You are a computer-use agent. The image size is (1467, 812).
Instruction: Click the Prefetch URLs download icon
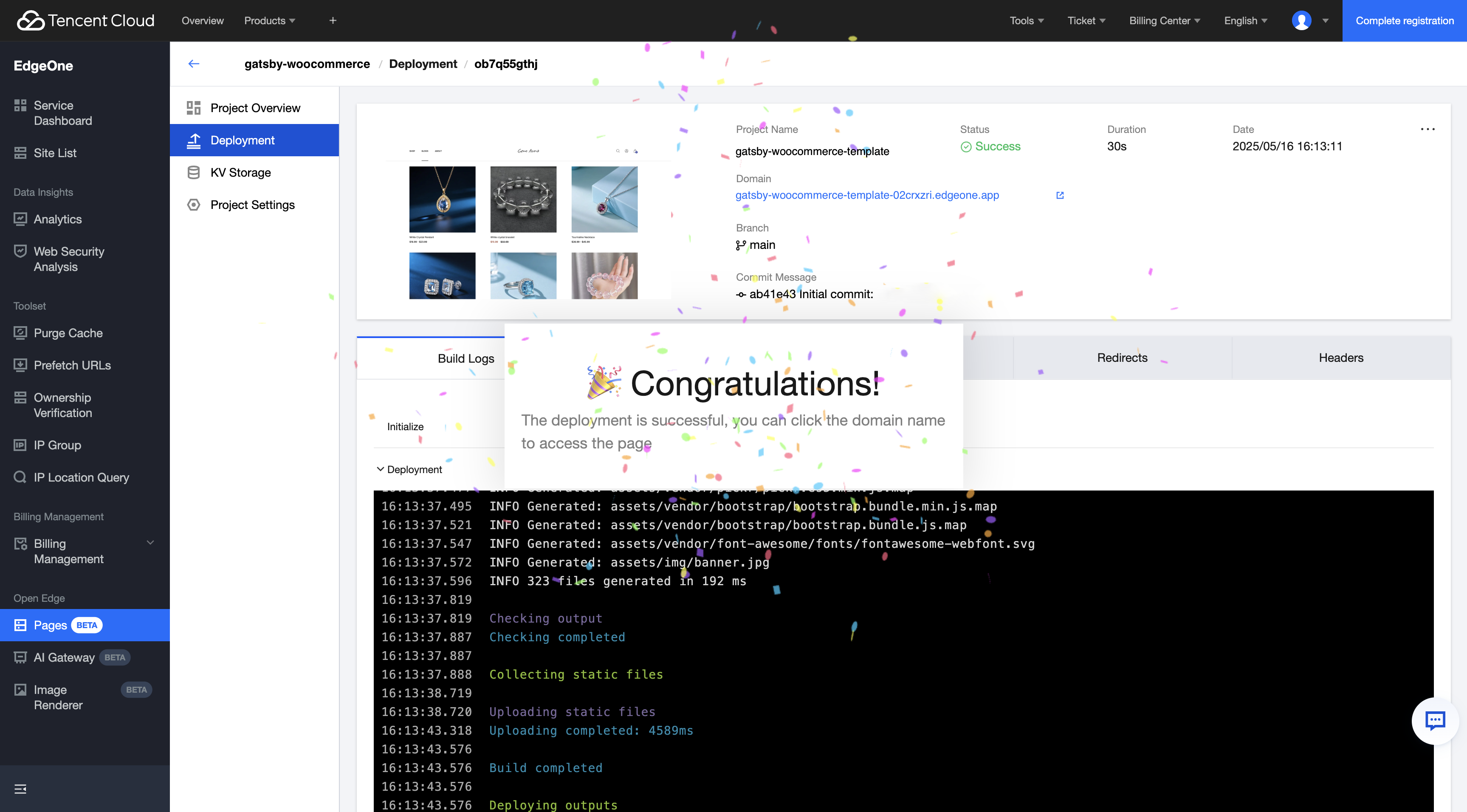(x=20, y=365)
